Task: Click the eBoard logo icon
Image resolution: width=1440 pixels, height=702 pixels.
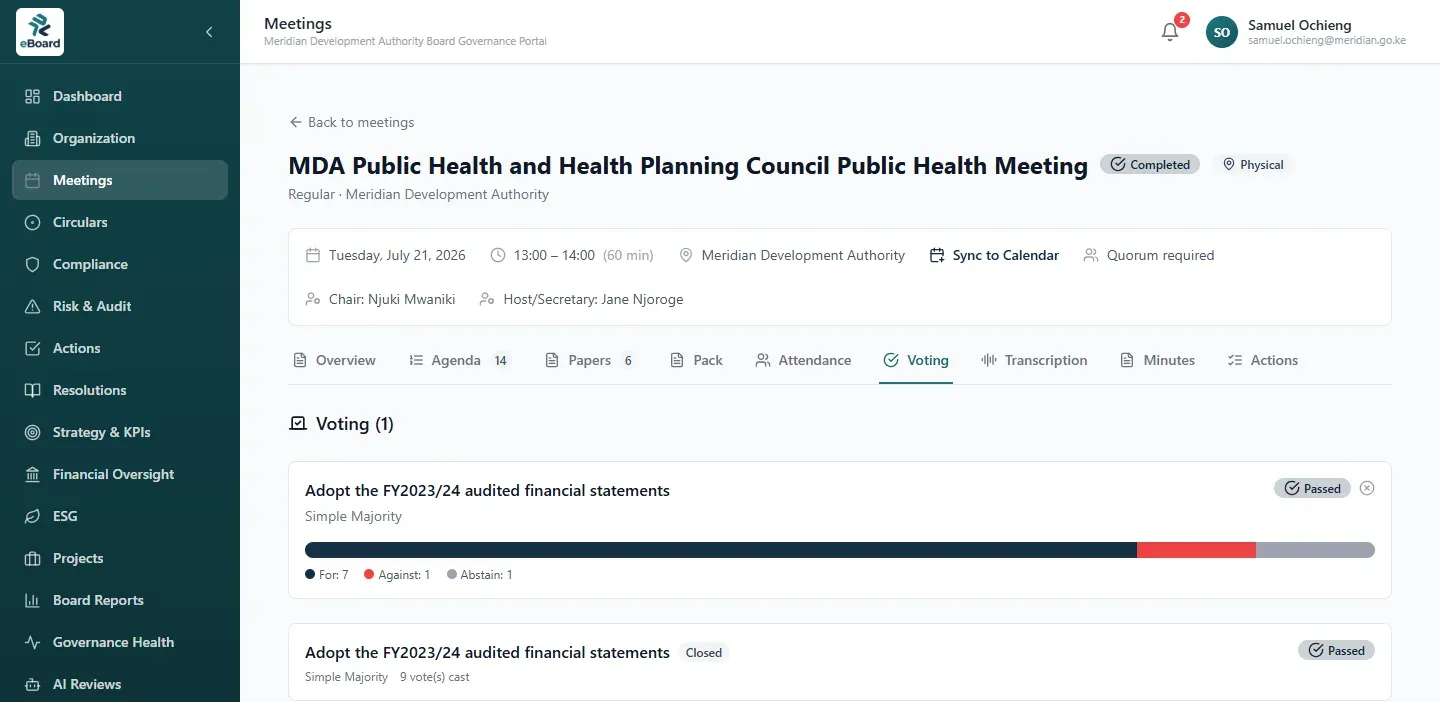Action: [x=40, y=32]
